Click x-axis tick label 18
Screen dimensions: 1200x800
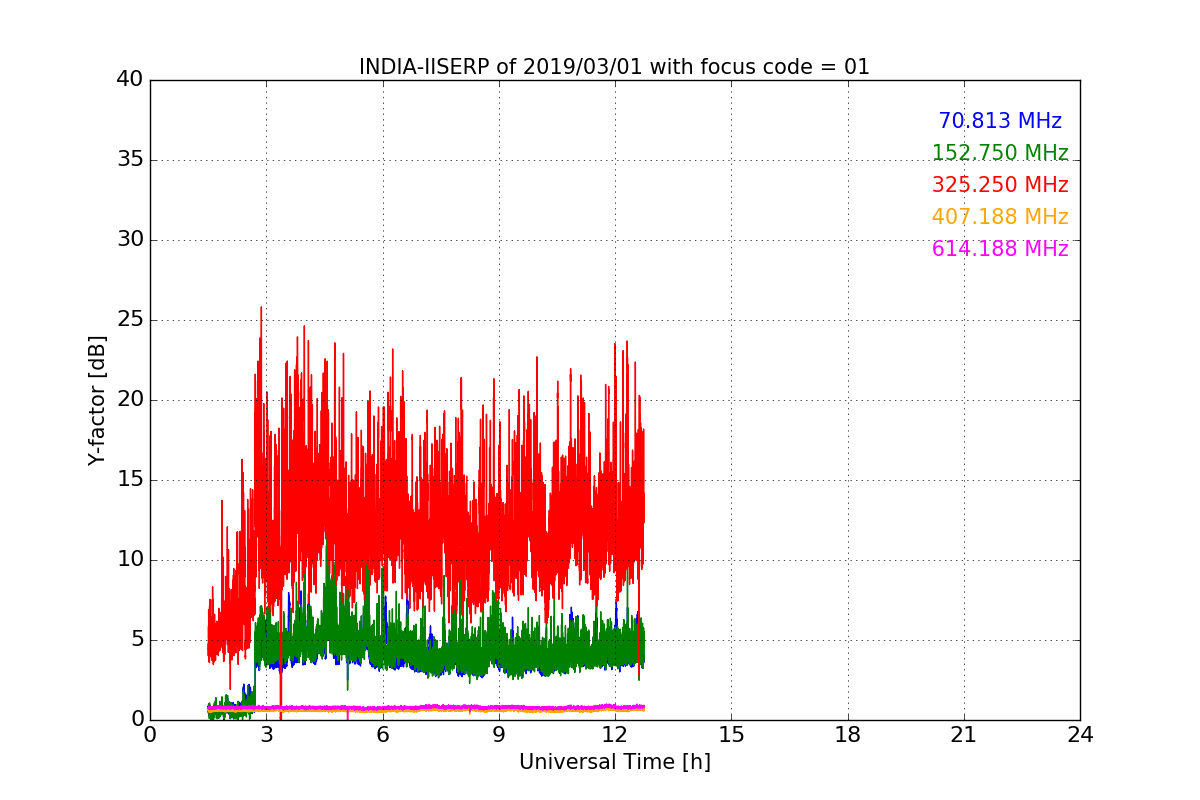[x=848, y=734]
